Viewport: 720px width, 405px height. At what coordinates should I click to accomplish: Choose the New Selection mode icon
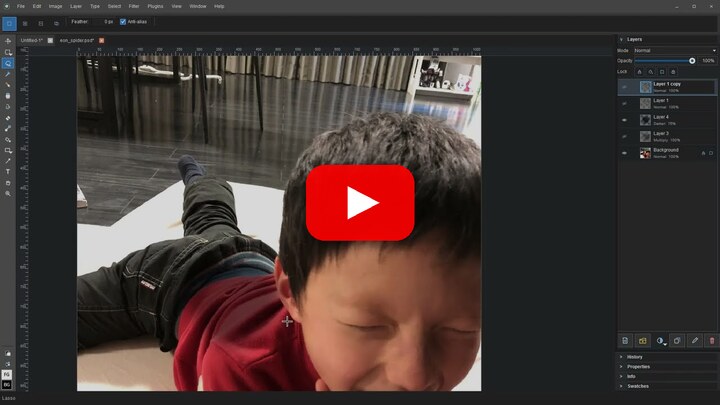click(9, 23)
